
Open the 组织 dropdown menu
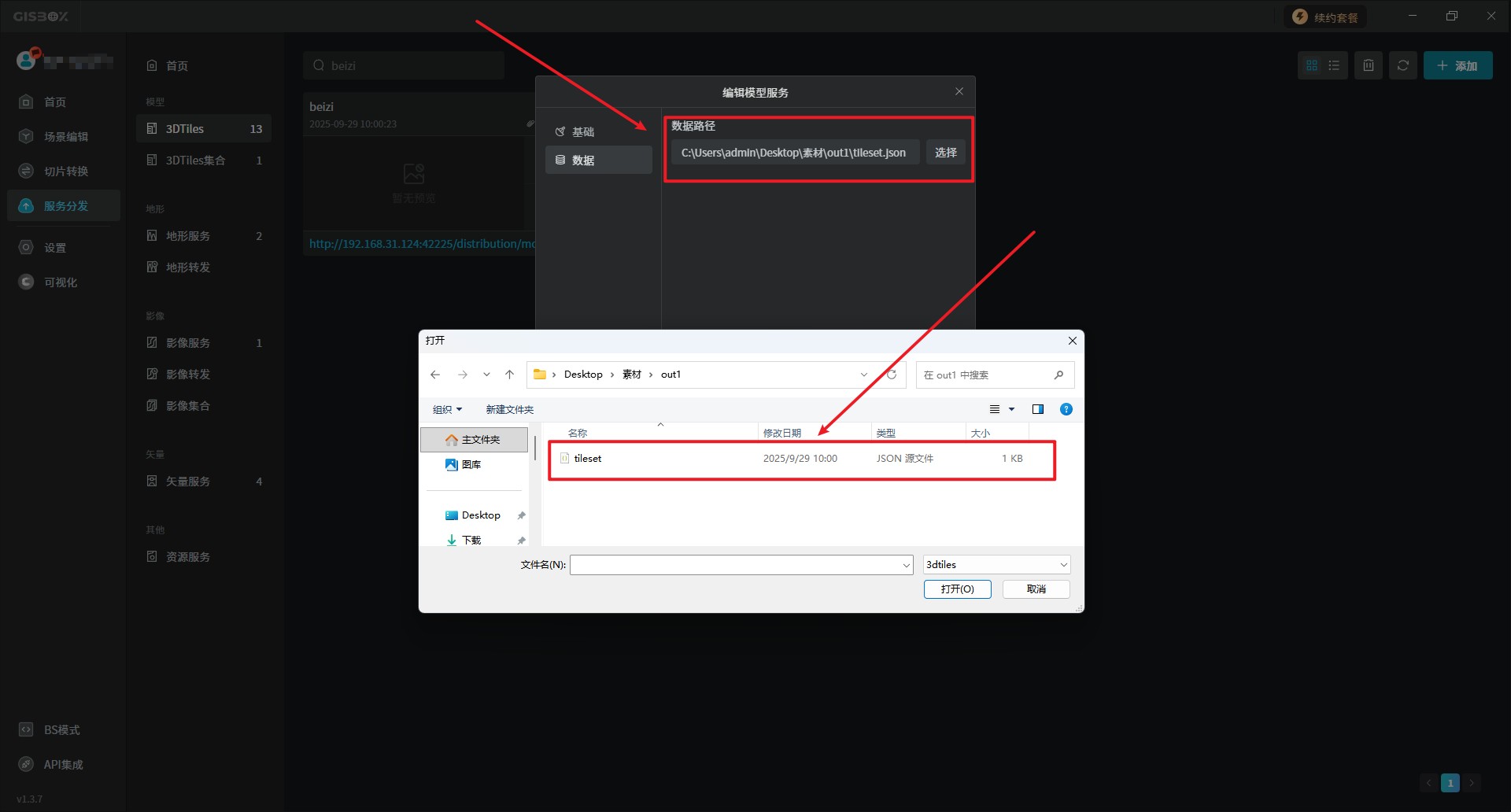tap(447, 409)
